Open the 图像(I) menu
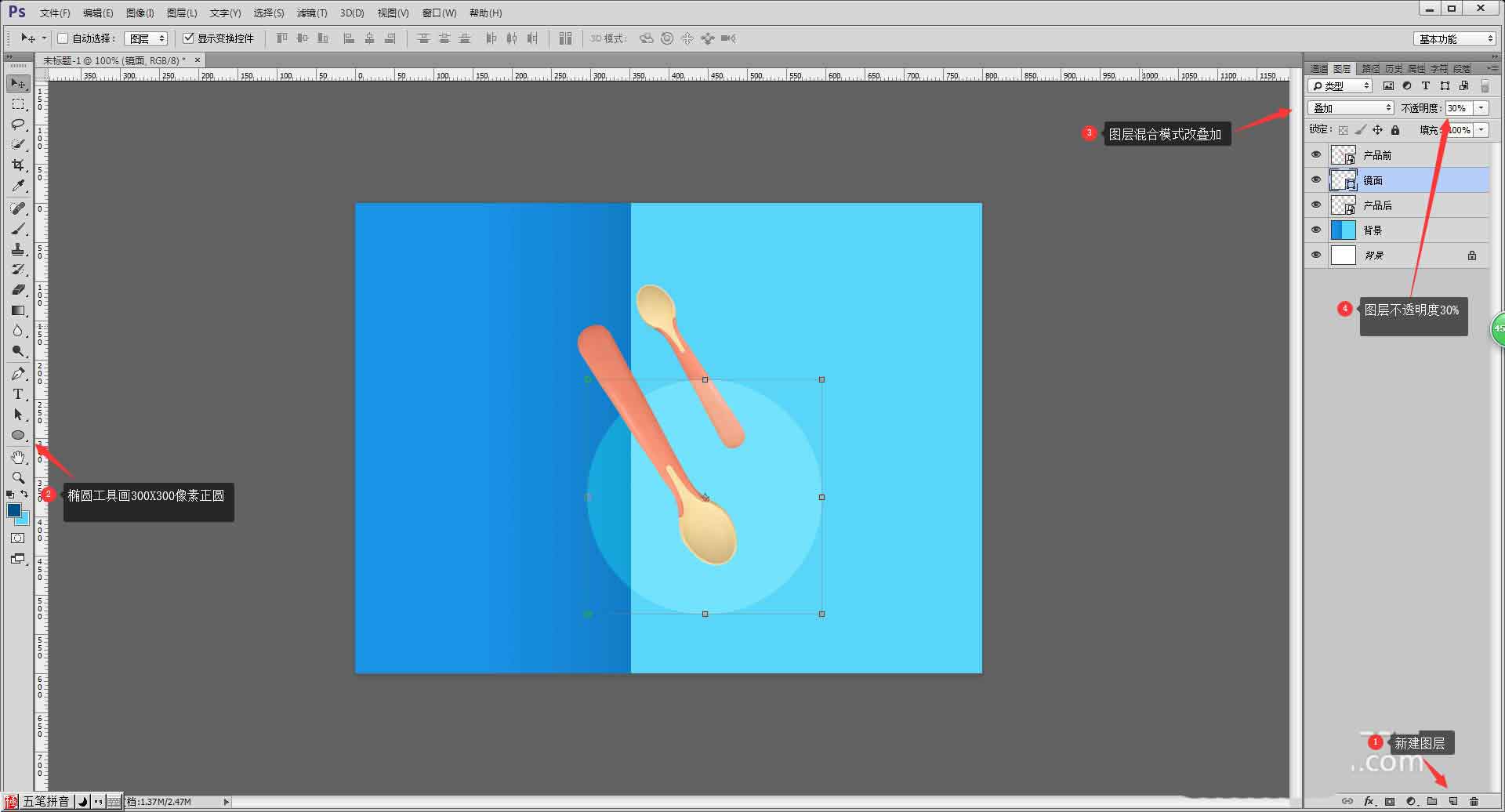Viewport: 1505px width, 812px height. tap(140, 13)
